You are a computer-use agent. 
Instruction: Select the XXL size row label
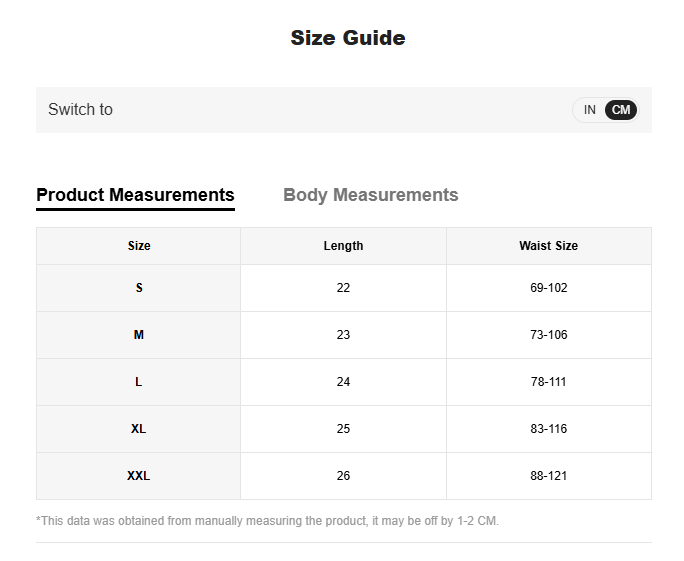pos(139,476)
